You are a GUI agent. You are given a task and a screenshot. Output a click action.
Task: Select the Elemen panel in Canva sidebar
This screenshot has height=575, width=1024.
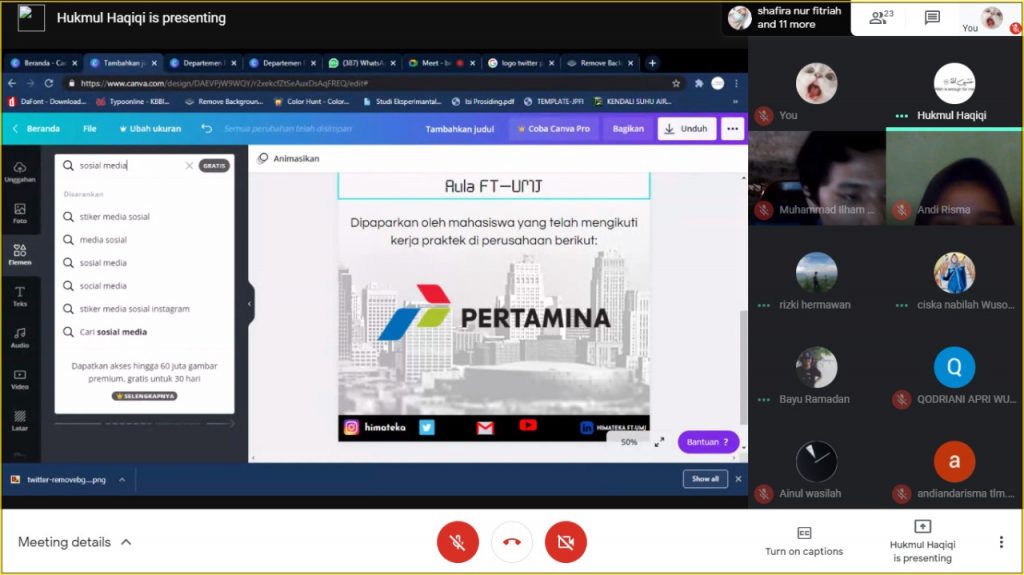pyautogui.click(x=20, y=255)
